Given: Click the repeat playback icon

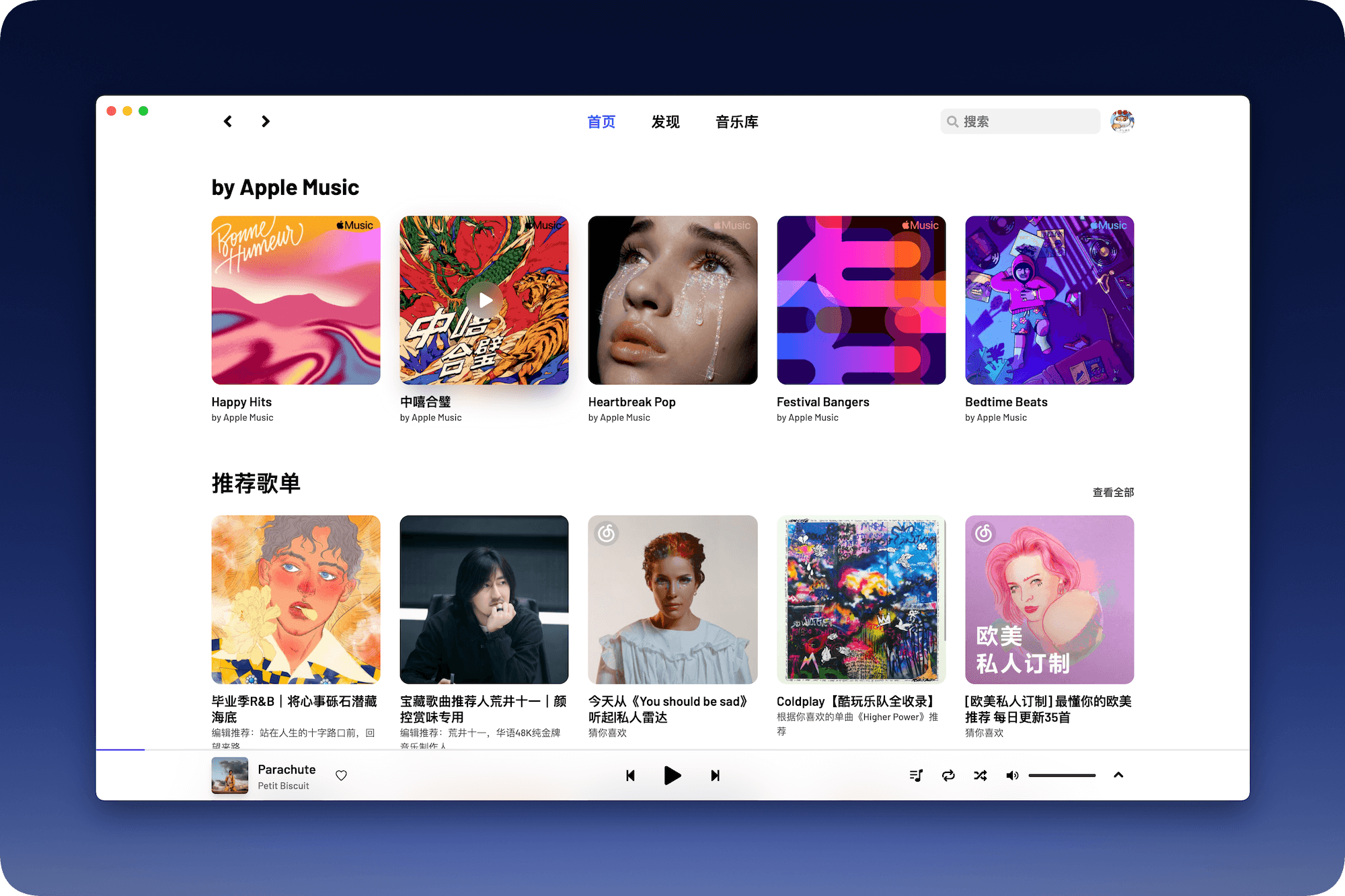Looking at the screenshot, I should [947, 775].
